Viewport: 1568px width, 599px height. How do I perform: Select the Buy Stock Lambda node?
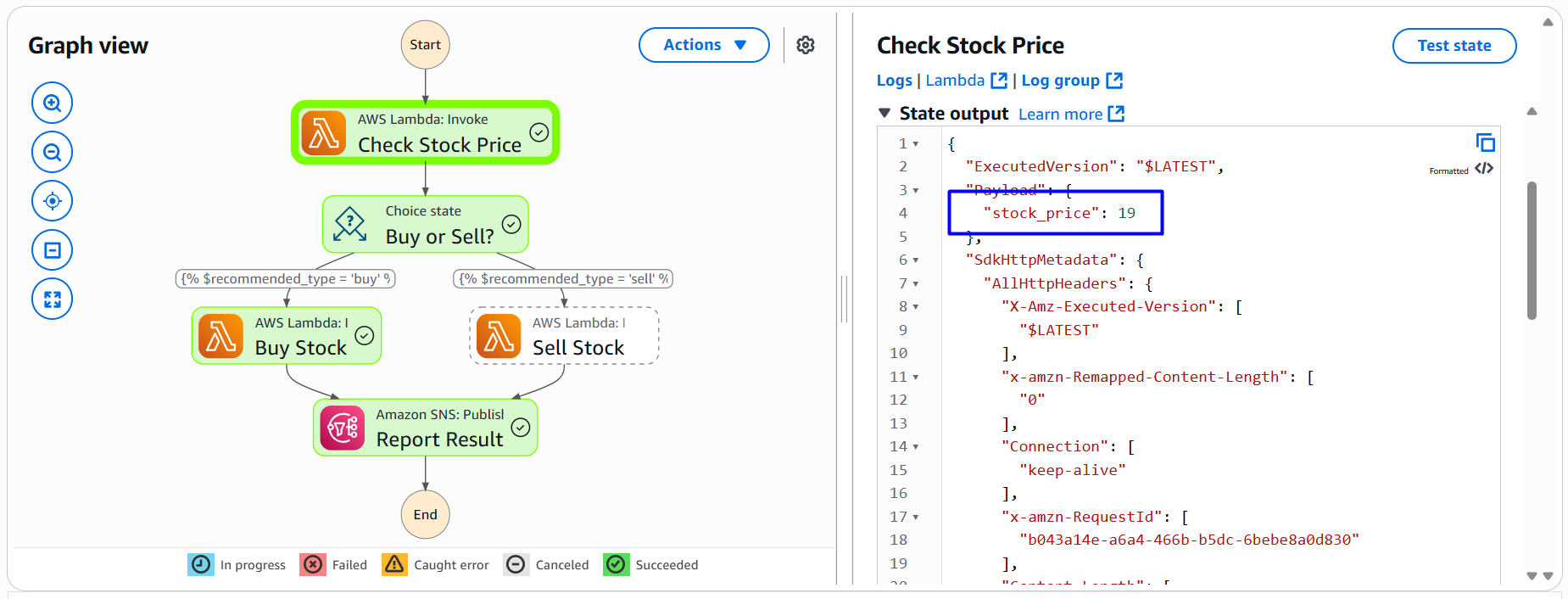[287, 336]
